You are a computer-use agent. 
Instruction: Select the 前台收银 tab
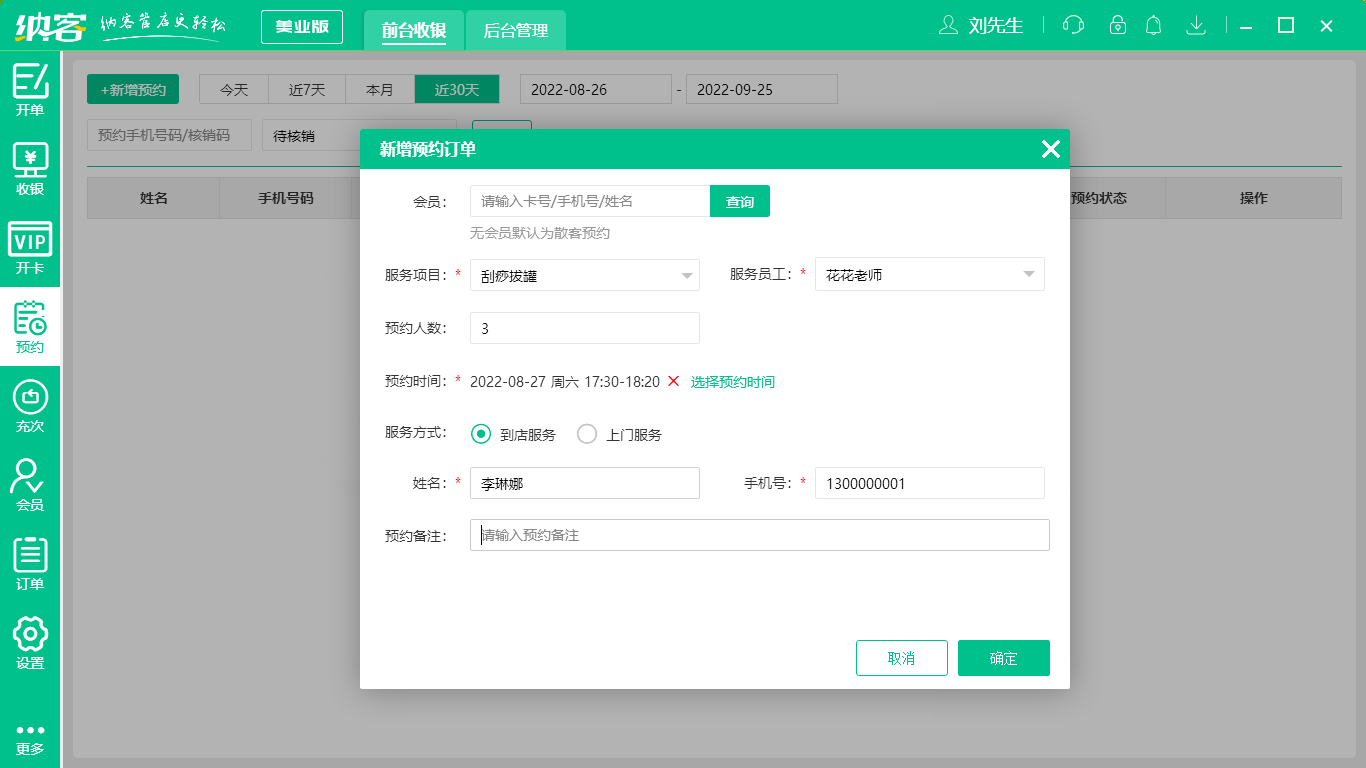click(x=413, y=30)
